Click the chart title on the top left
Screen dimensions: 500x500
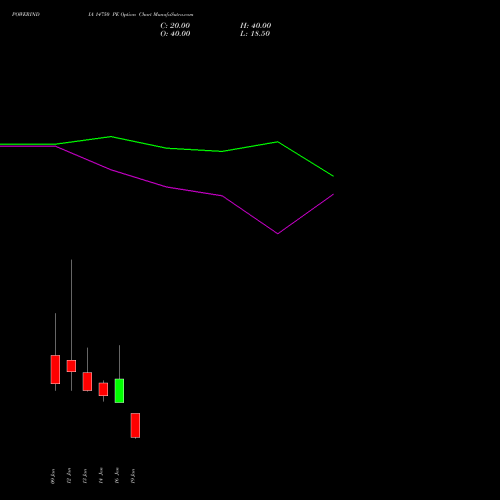point(26,14)
